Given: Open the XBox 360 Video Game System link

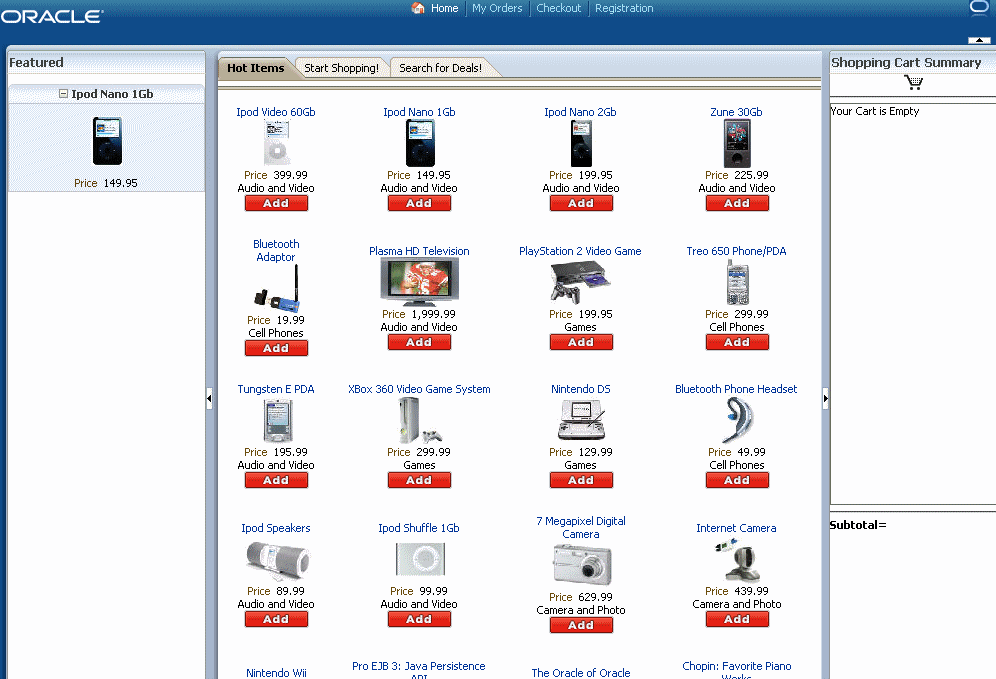Looking at the screenshot, I should click(419, 389).
